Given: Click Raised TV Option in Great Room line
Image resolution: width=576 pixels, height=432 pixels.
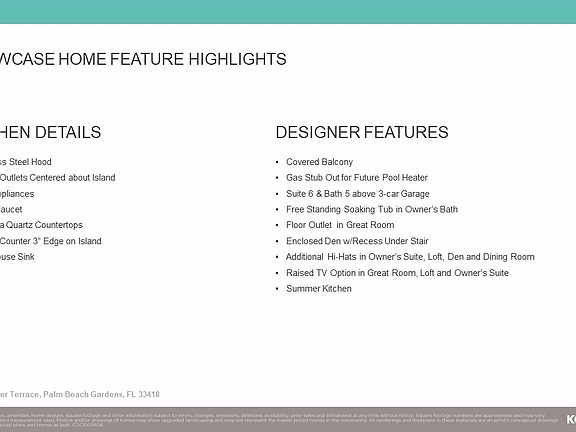Looking at the screenshot, I should [397, 273].
